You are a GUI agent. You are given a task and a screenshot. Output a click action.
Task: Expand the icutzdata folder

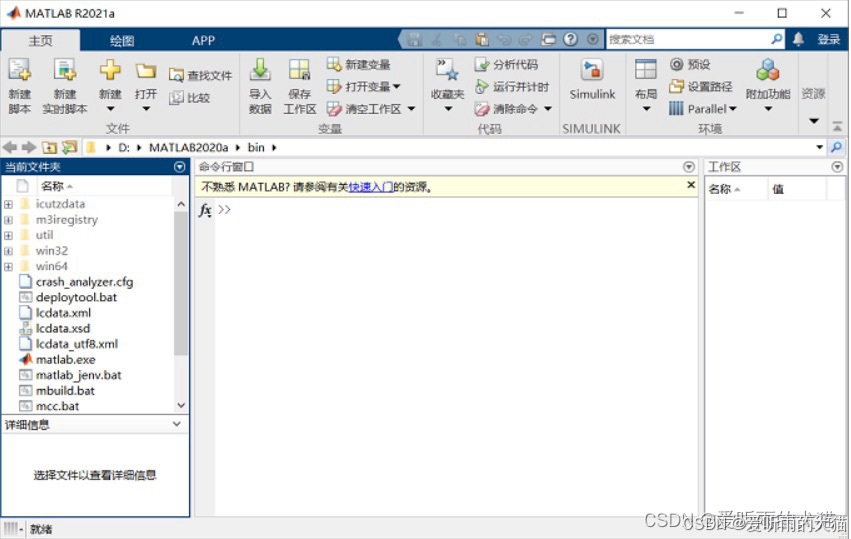coord(8,205)
